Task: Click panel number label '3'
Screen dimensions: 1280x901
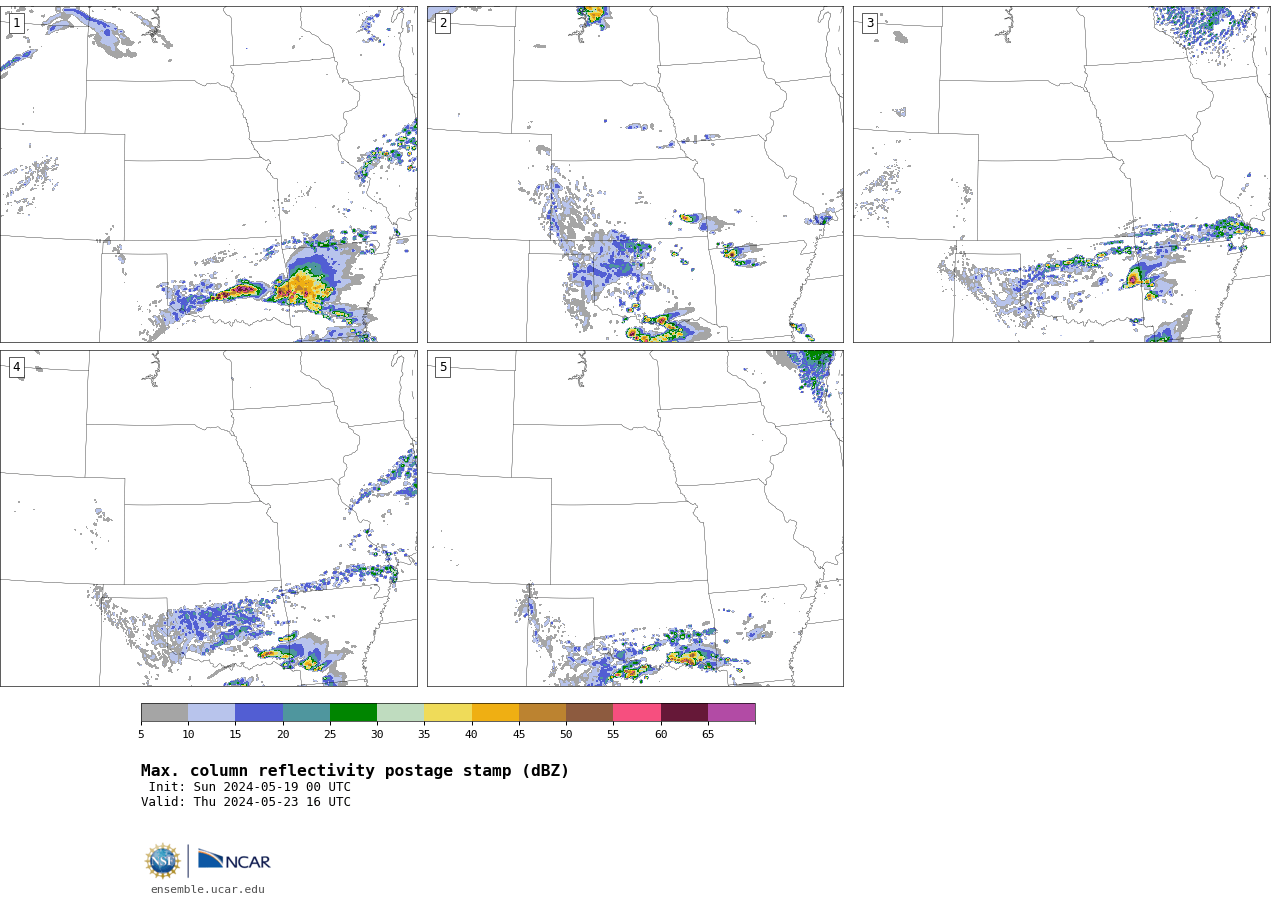Action: click(869, 23)
